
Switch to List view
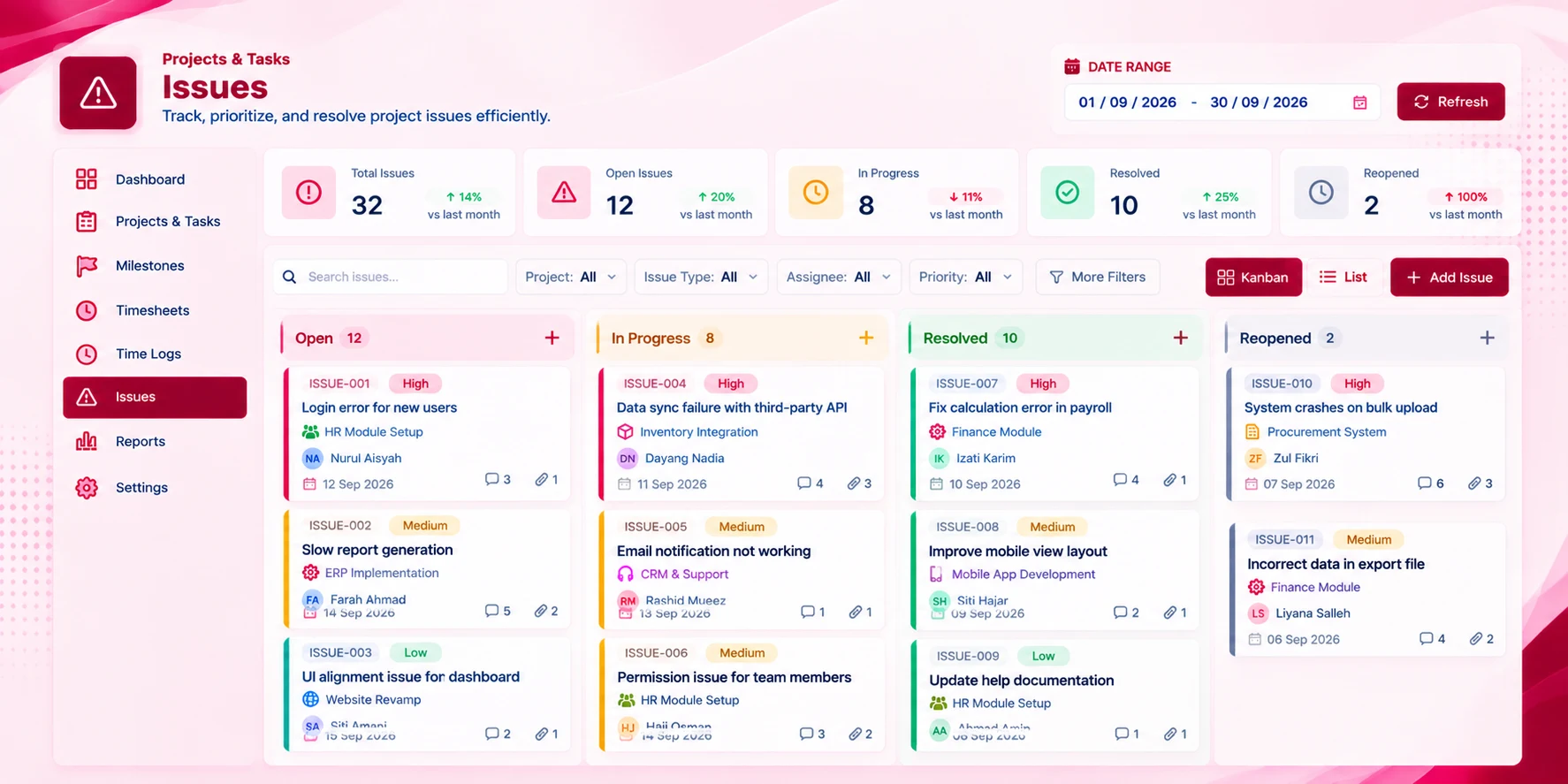tap(1343, 278)
